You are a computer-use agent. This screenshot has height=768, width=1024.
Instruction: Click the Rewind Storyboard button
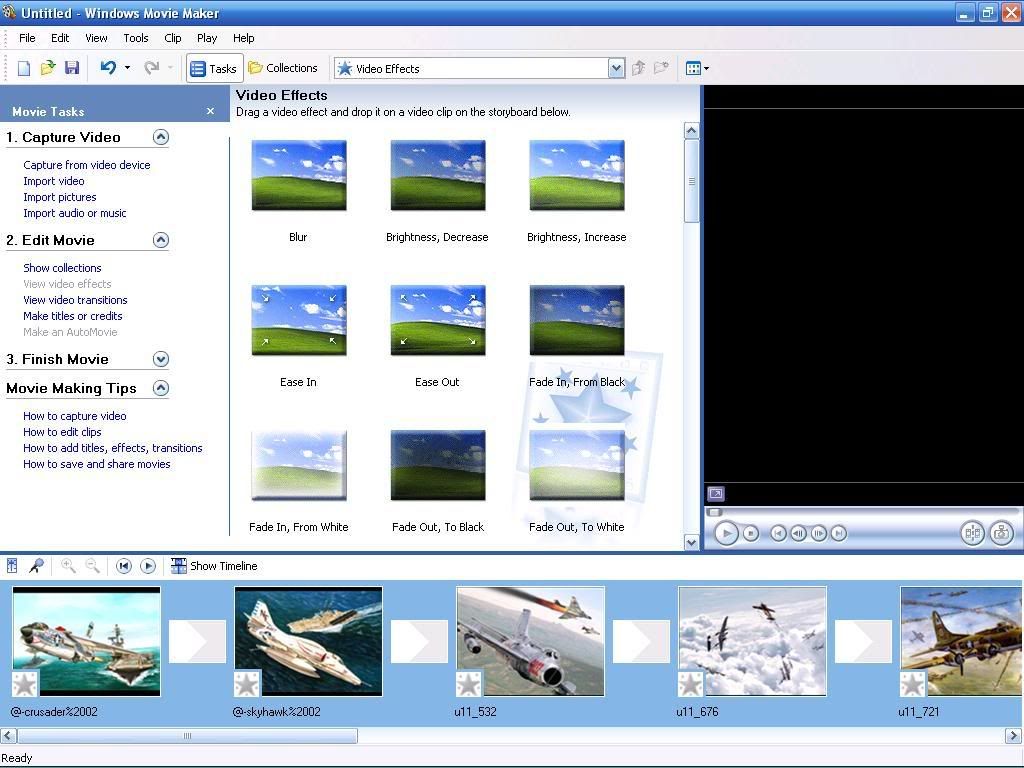[123, 566]
